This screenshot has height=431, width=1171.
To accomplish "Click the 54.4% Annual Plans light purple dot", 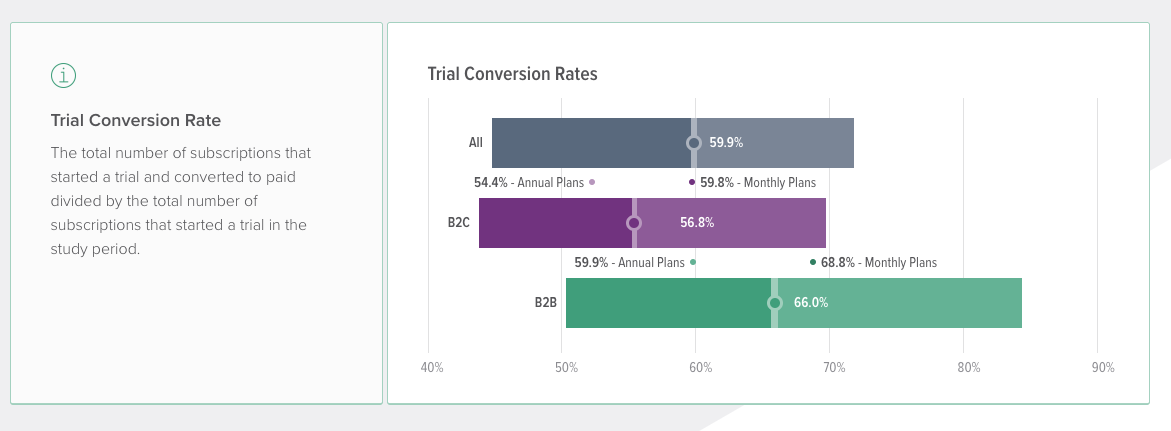I will pos(592,182).
